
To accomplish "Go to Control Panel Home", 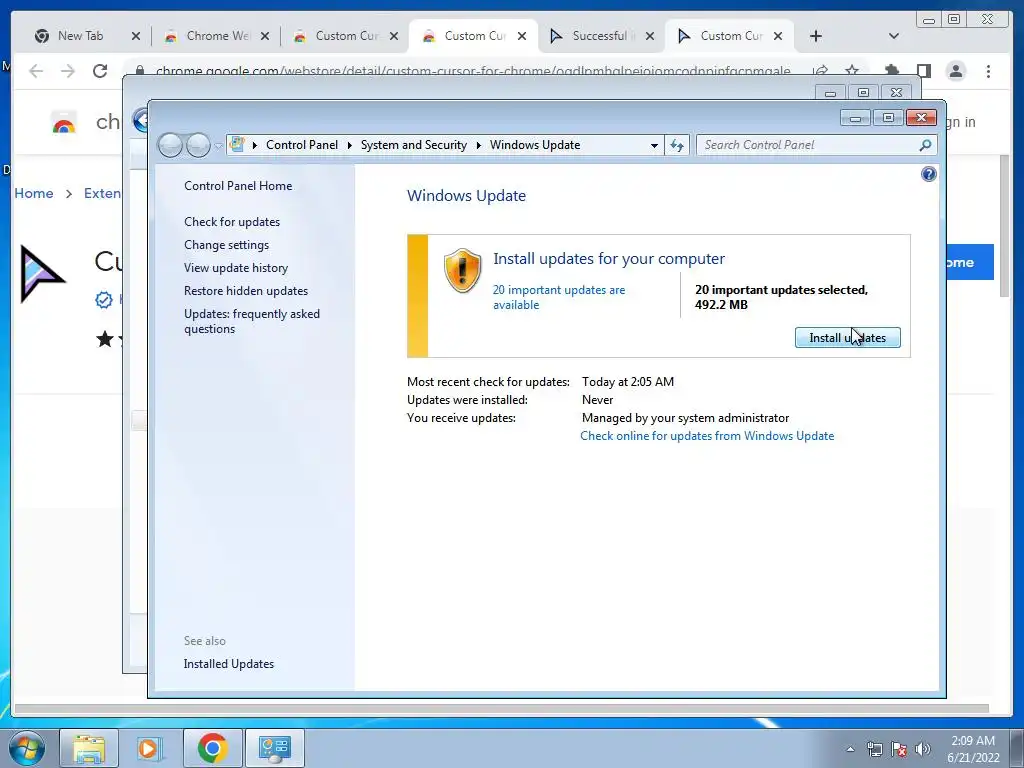I will (x=238, y=185).
